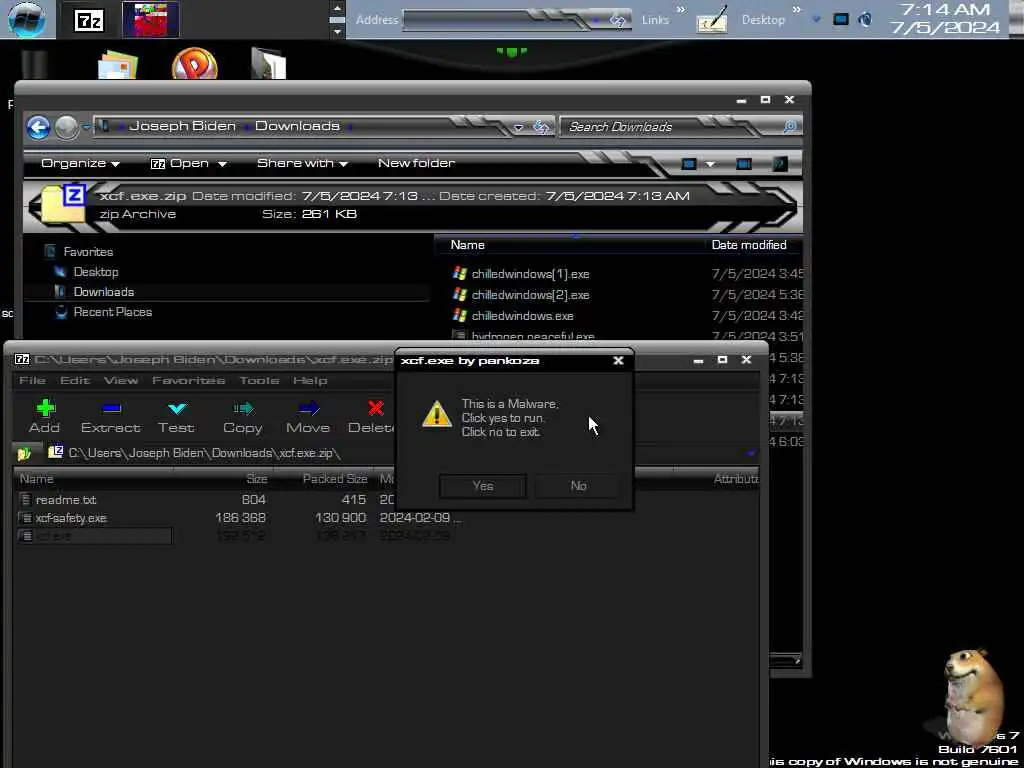Sort Explorer files by Name column
Image resolution: width=1024 pixels, height=768 pixels.
point(468,245)
